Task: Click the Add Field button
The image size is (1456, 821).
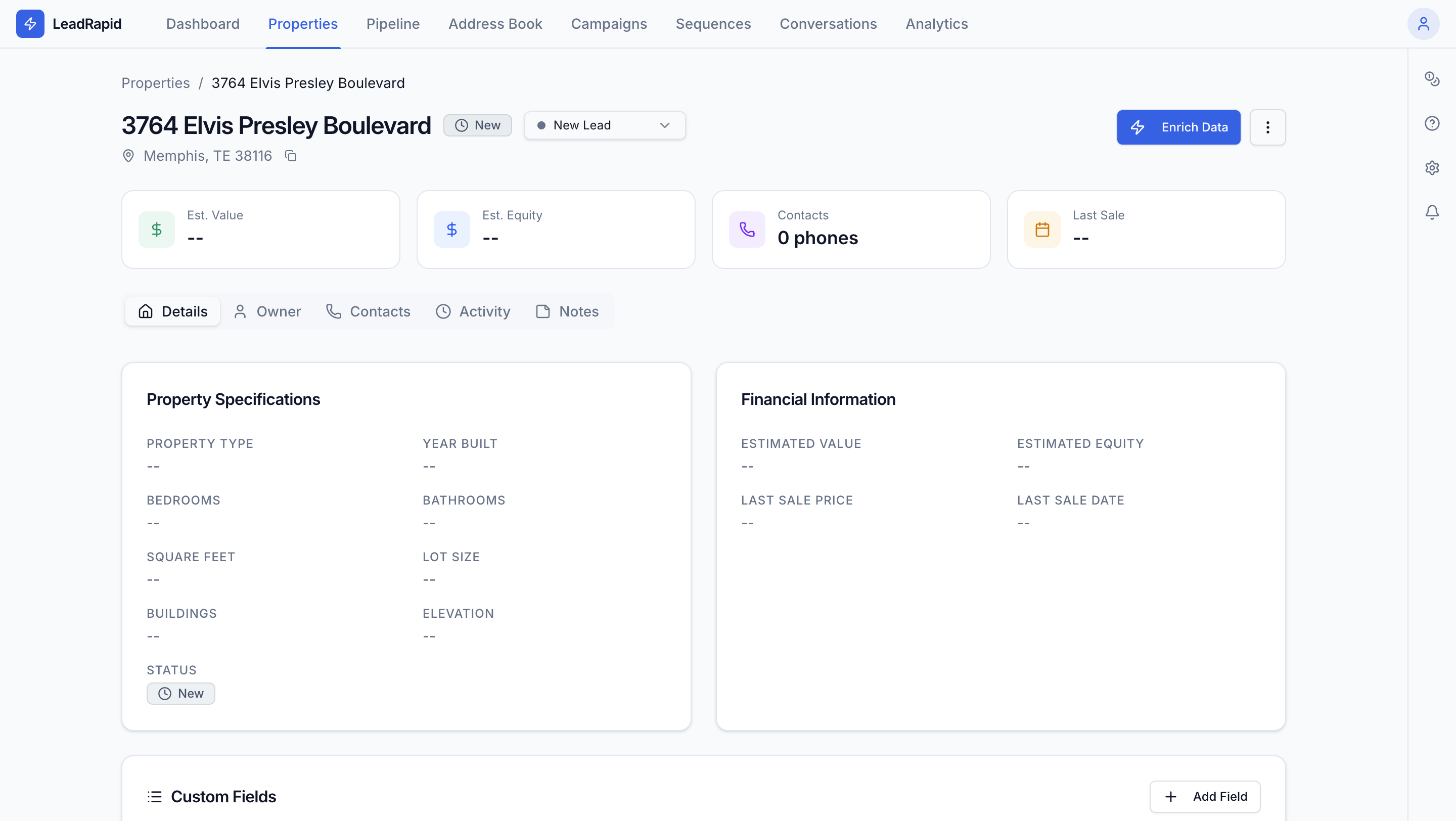Action: point(1205,797)
